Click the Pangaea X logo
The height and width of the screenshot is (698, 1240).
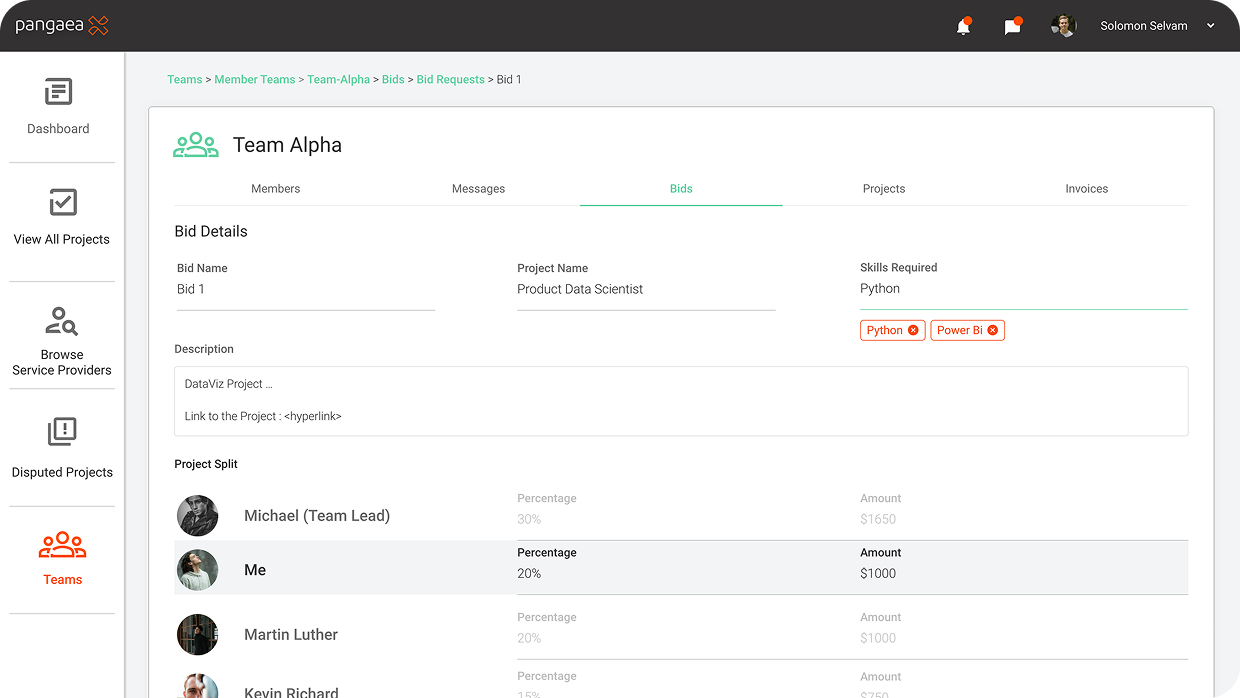[x=62, y=26]
